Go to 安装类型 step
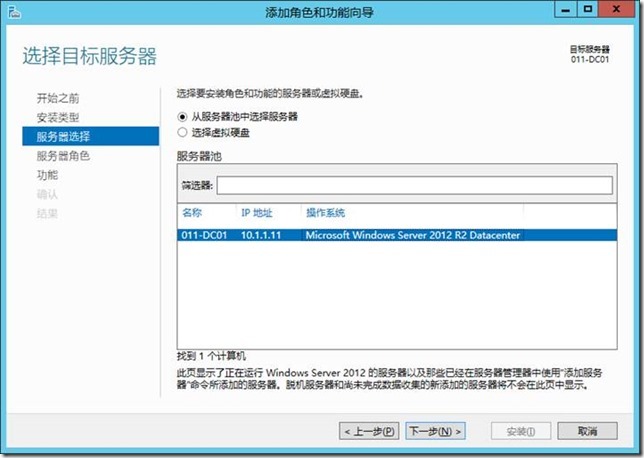The image size is (644, 458). pyautogui.click(x=58, y=117)
